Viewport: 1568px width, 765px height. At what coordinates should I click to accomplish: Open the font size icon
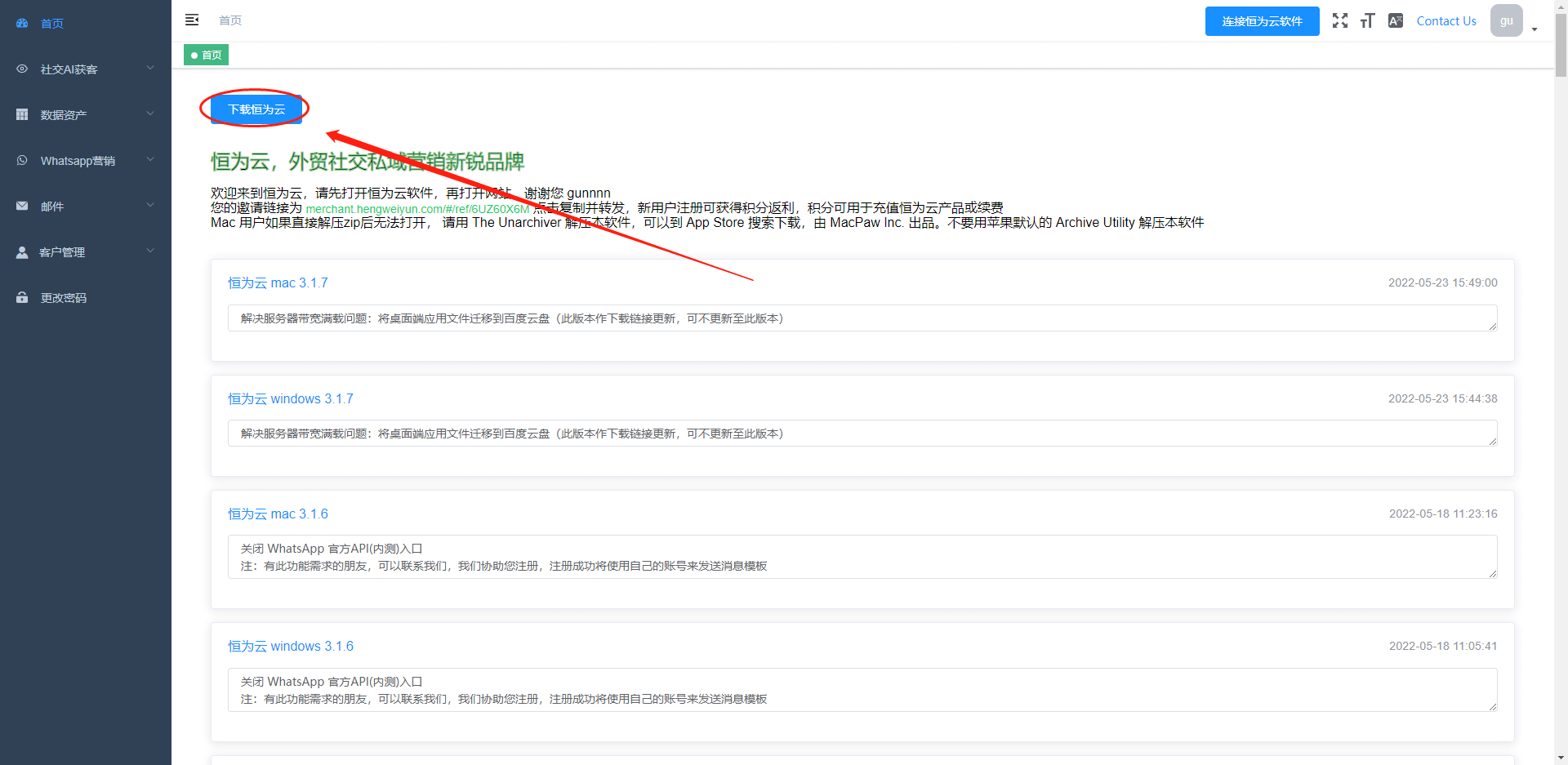(1368, 20)
